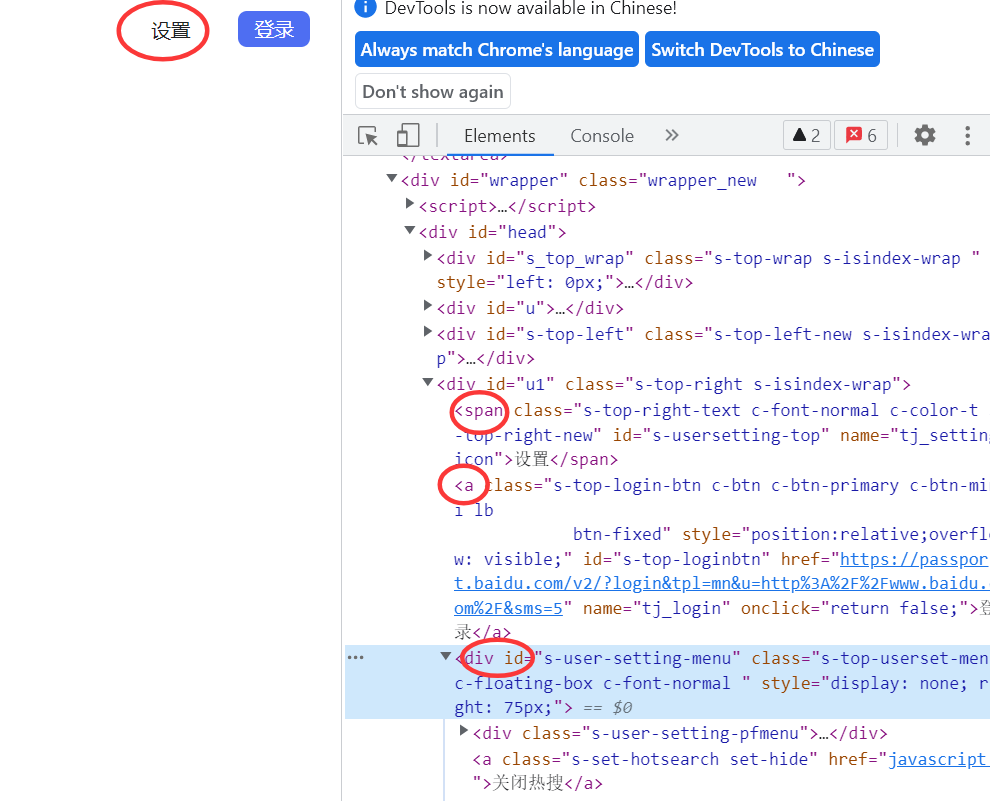
Task: Click the blue info icon in notification
Action: 366,8
